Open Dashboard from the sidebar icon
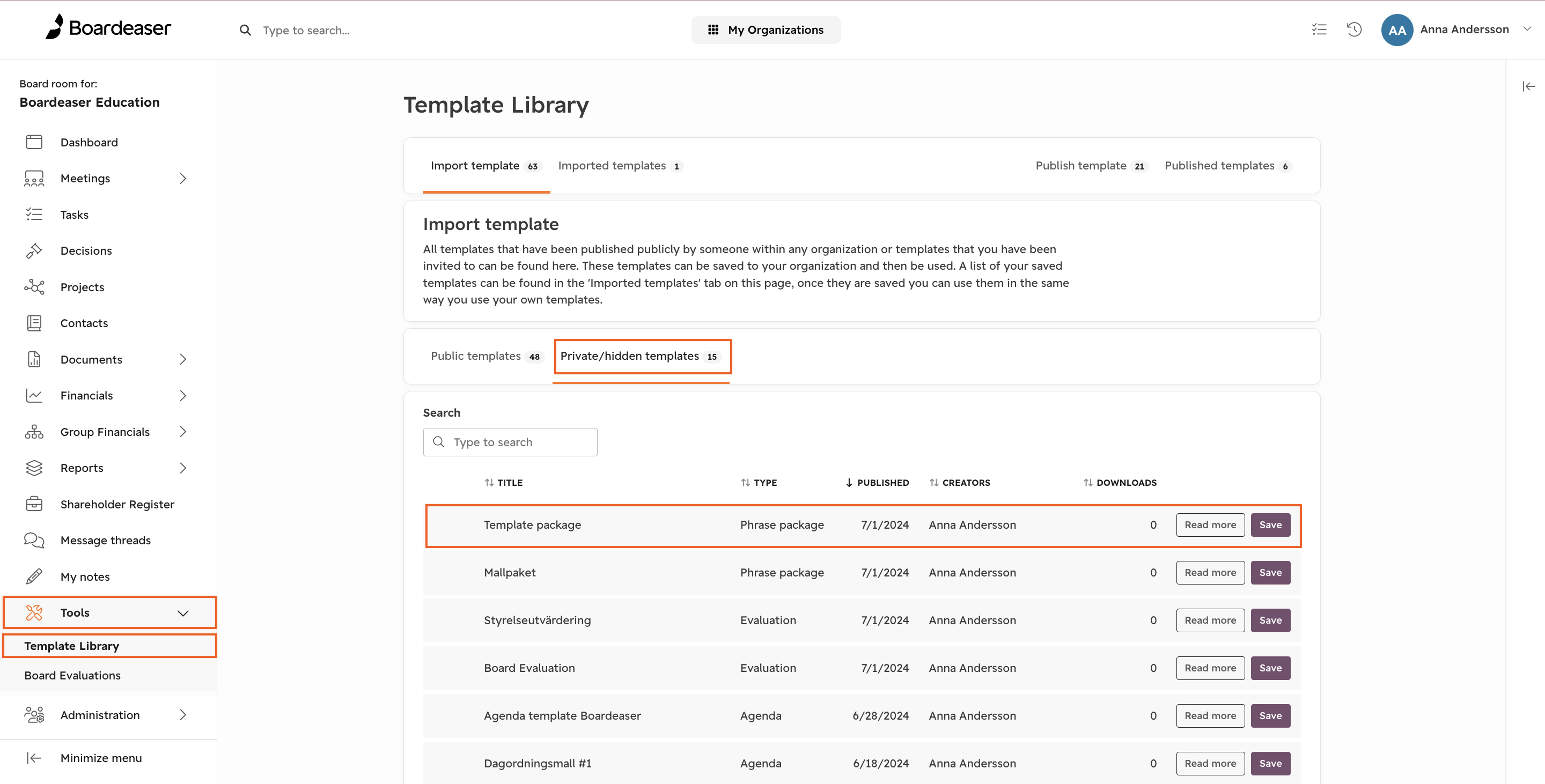Image resolution: width=1545 pixels, height=784 pixels. pos(34,142)
